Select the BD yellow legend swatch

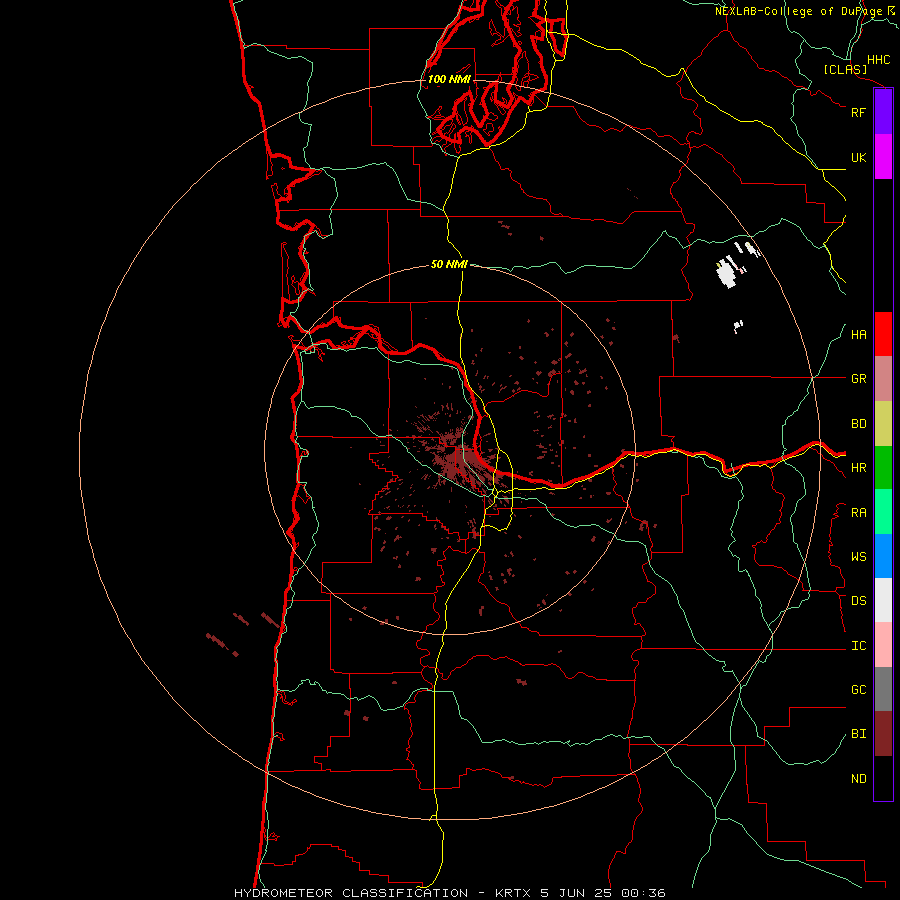(883, 424)
